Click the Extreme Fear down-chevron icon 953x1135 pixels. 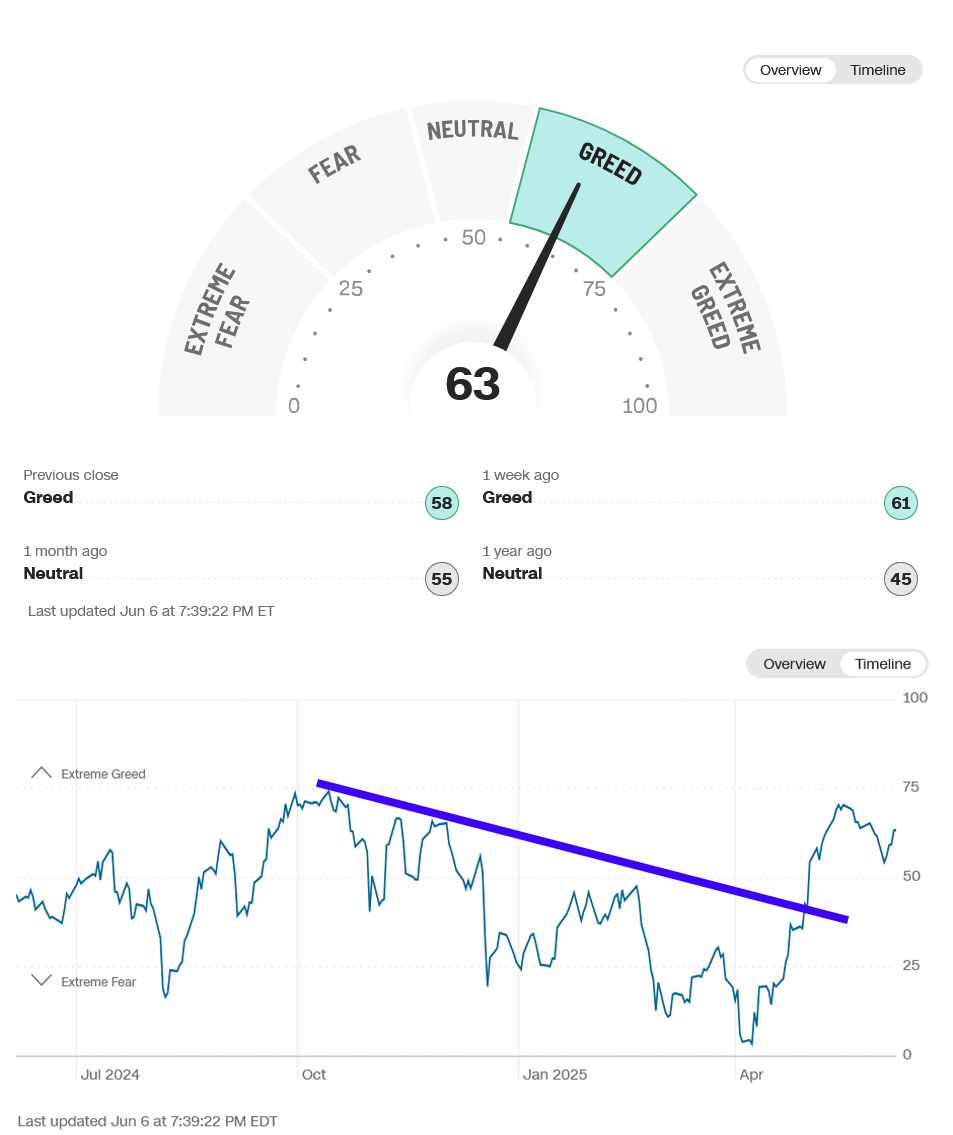[x=41, y=980]
